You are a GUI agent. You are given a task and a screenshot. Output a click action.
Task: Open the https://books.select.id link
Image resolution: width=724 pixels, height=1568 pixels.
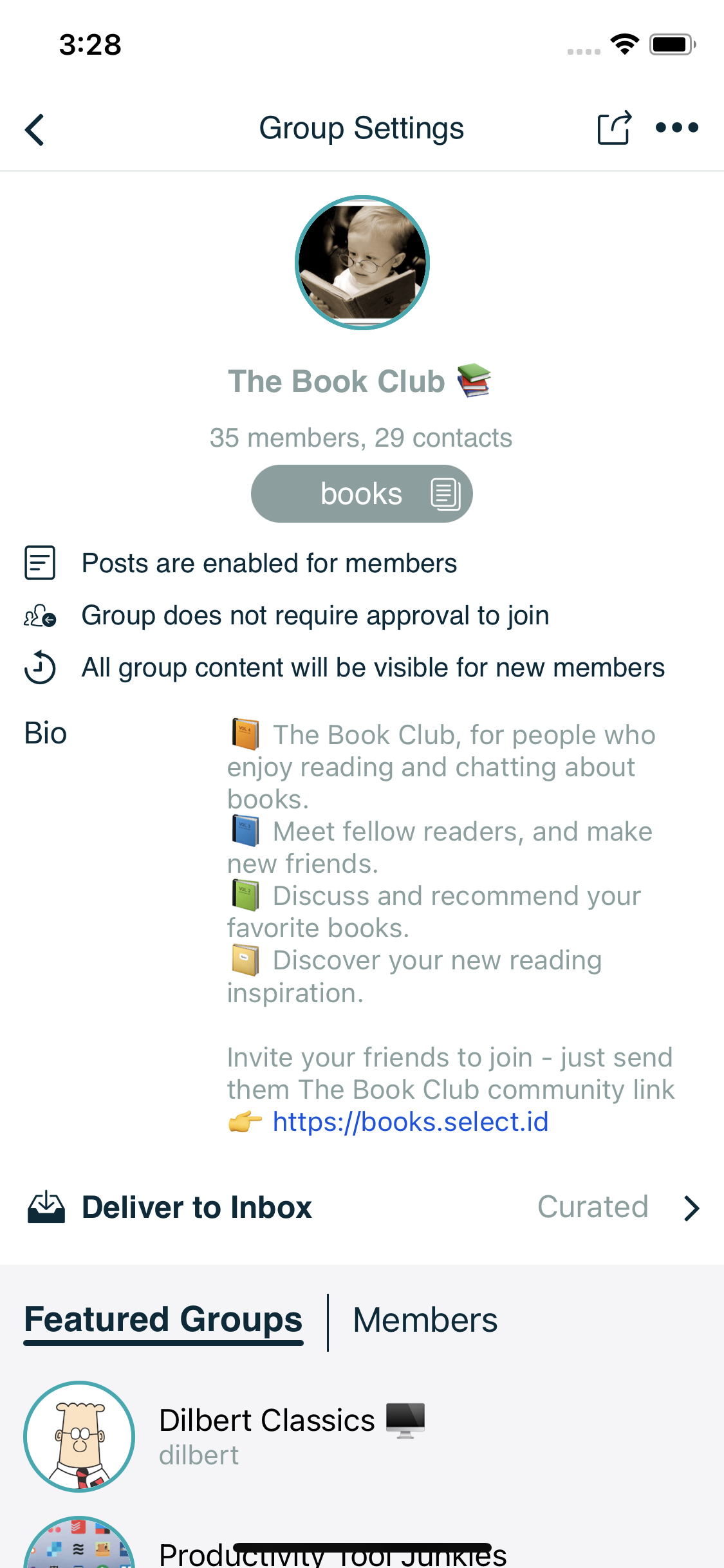[x=410, y=1122]
